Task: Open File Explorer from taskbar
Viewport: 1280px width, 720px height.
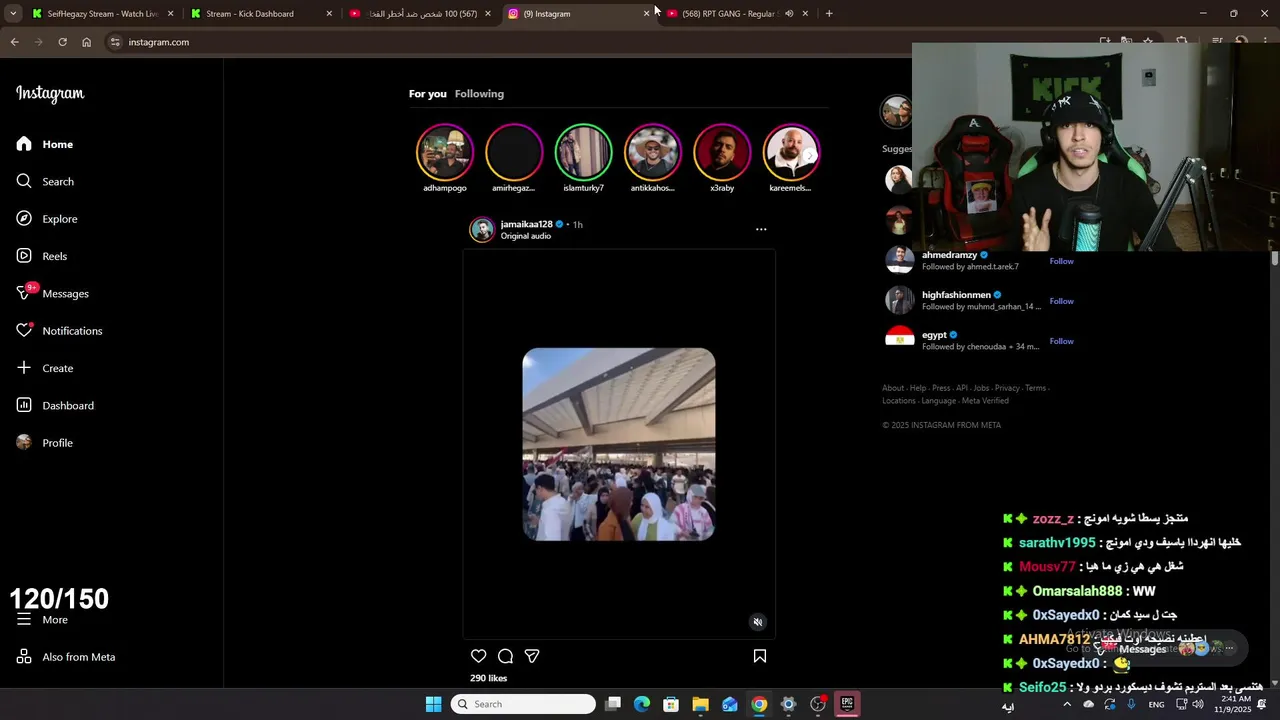Action: click(x=700, y=704)
